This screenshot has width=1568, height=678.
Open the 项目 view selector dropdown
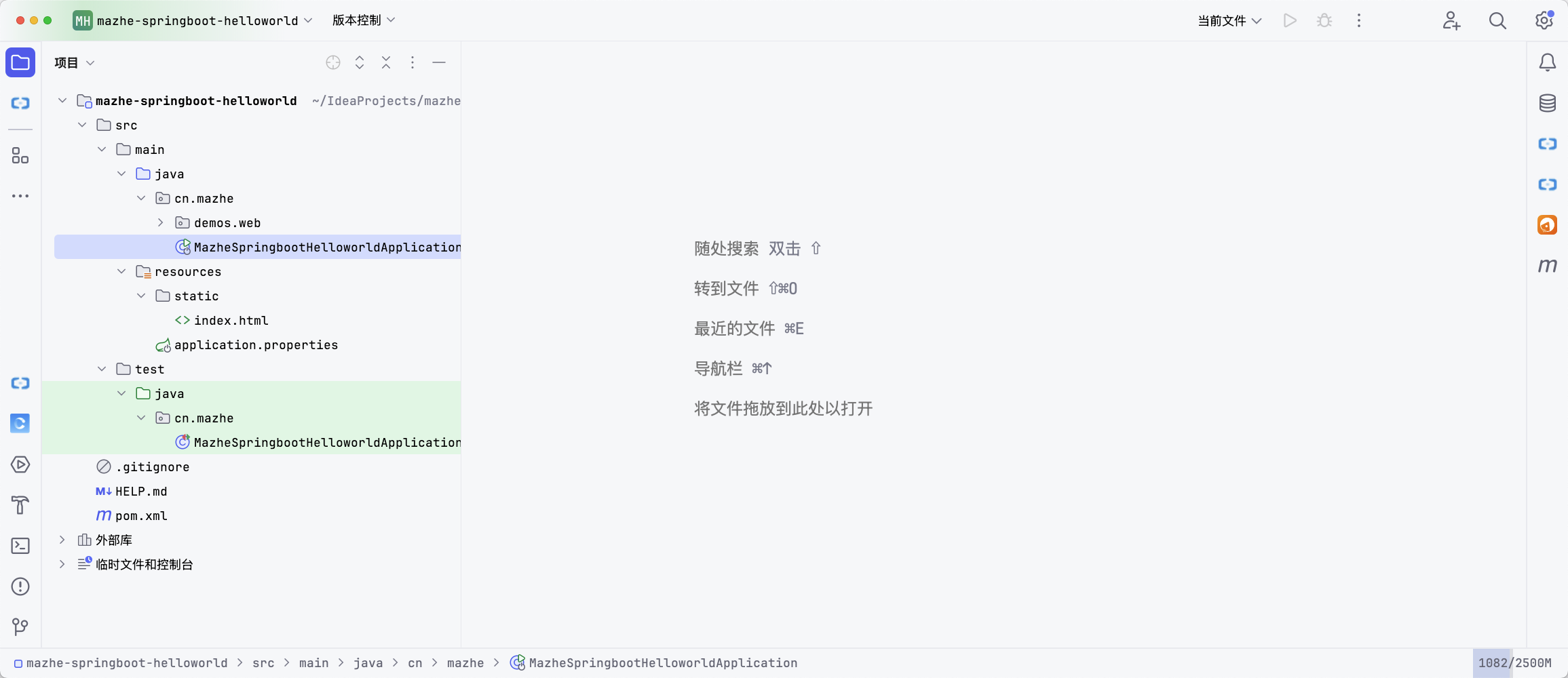coord(75,62)
